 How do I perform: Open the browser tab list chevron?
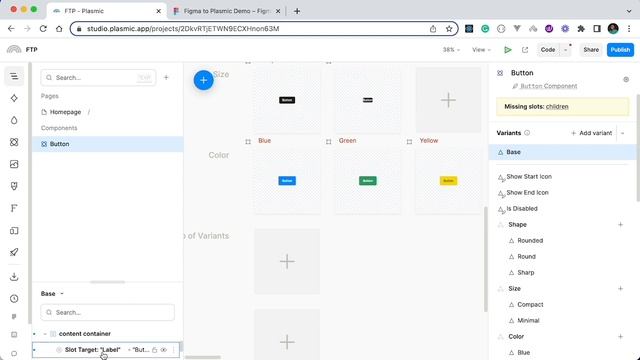click(x=629, y=11)
